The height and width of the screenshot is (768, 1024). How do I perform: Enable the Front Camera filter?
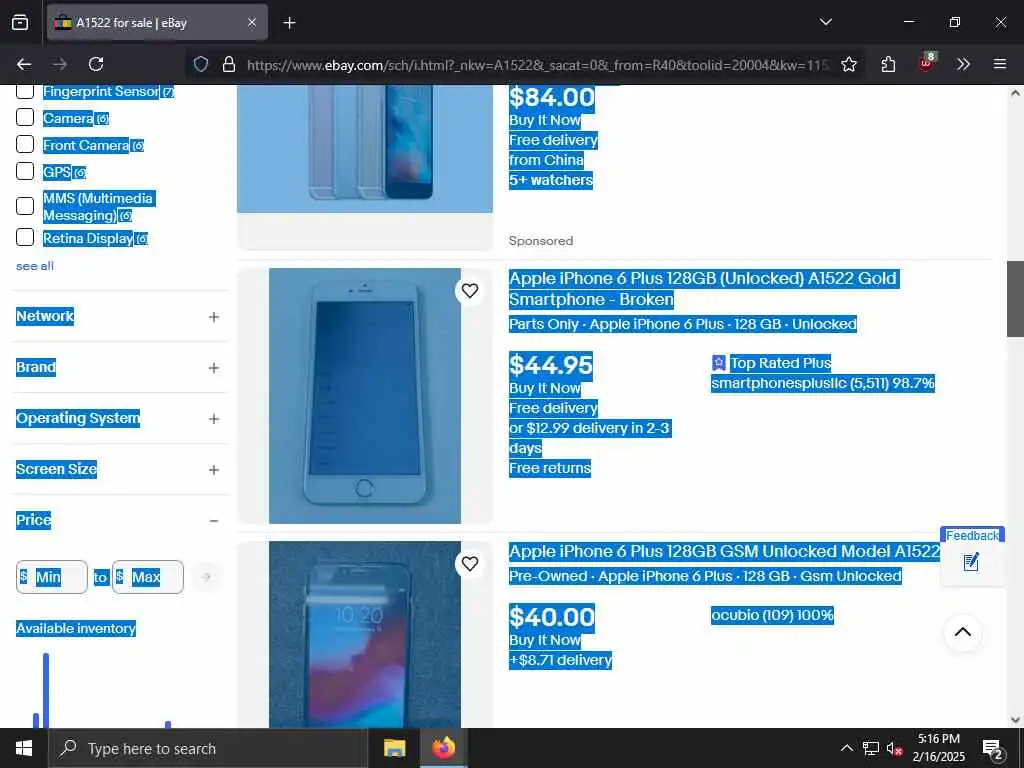click(x=25, y=144)
